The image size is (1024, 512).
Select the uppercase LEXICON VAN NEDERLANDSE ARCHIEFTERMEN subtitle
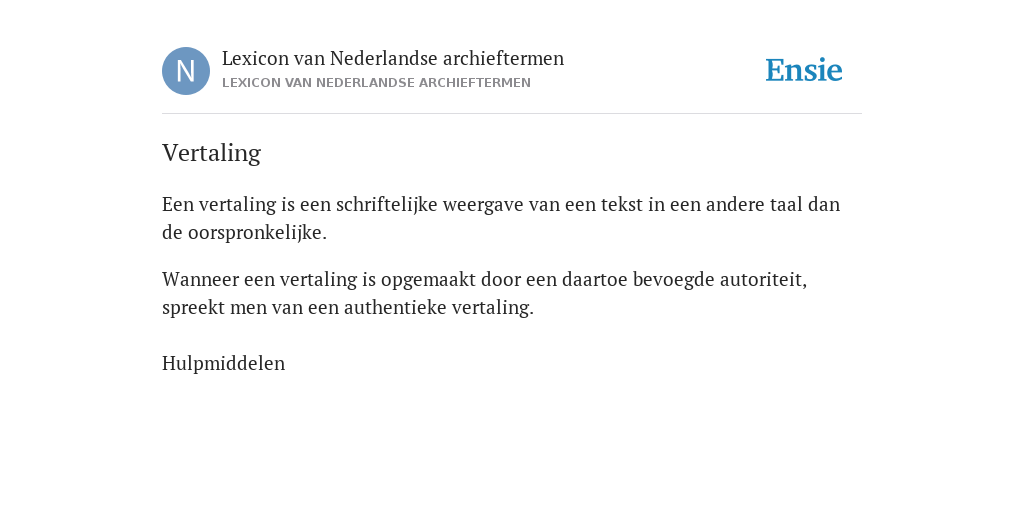coord(376,83)
